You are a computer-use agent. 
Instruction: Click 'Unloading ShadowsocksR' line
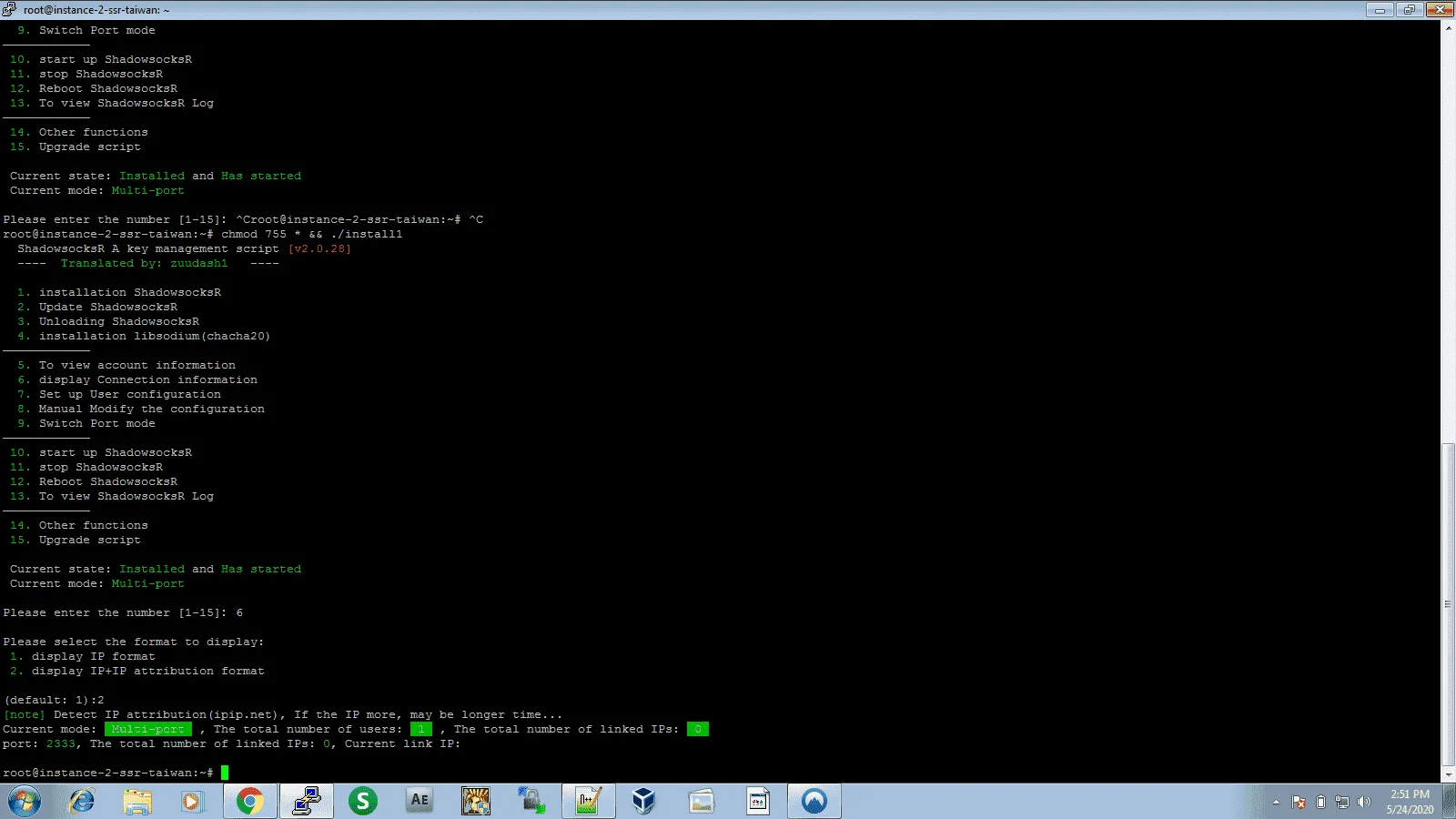point(119,321)
